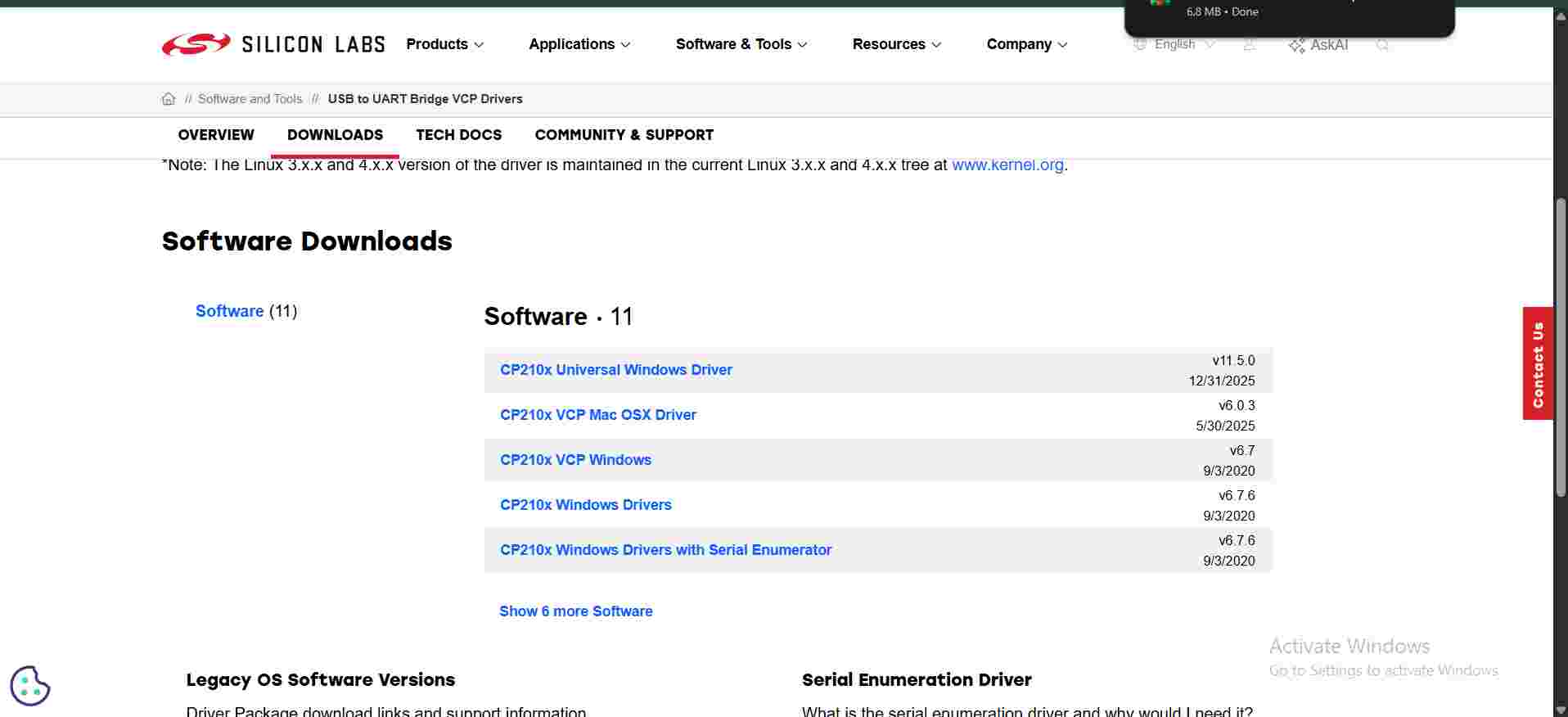
Task: Click the Serial Enumeration Driver heading
Action: click(x=917, y=680)
